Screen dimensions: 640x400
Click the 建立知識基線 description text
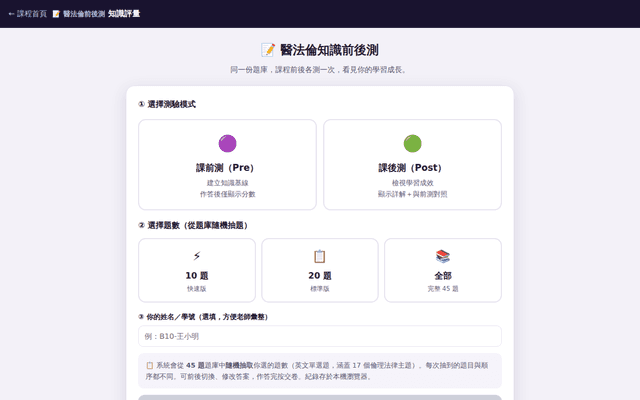(x=227, y=183)
